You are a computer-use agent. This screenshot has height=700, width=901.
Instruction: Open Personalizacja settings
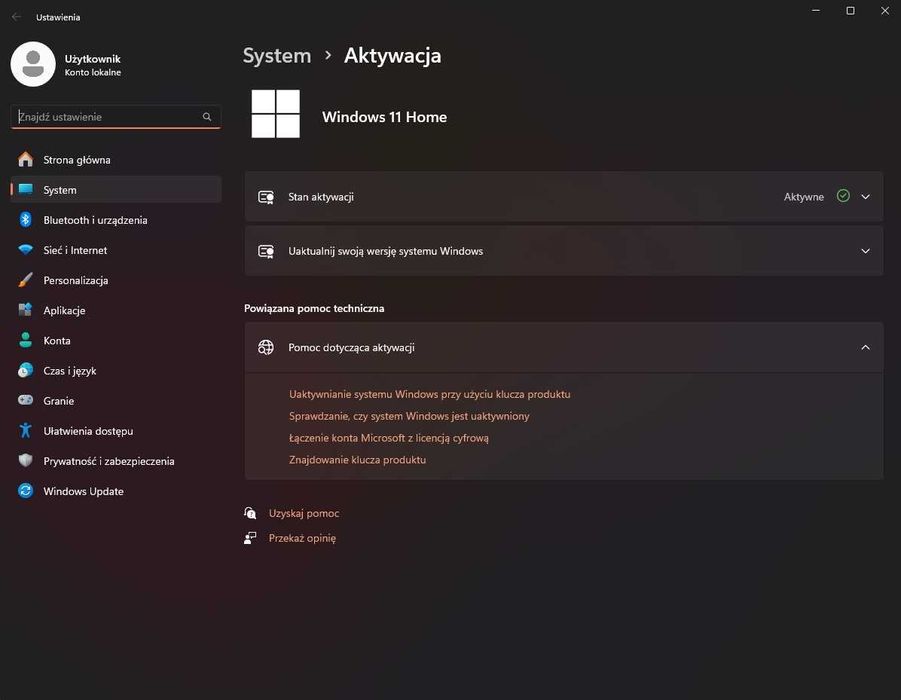tap(116, 280)
